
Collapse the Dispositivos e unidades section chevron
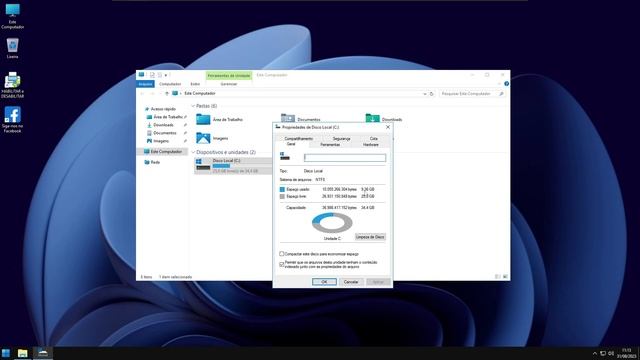[193, 152]
